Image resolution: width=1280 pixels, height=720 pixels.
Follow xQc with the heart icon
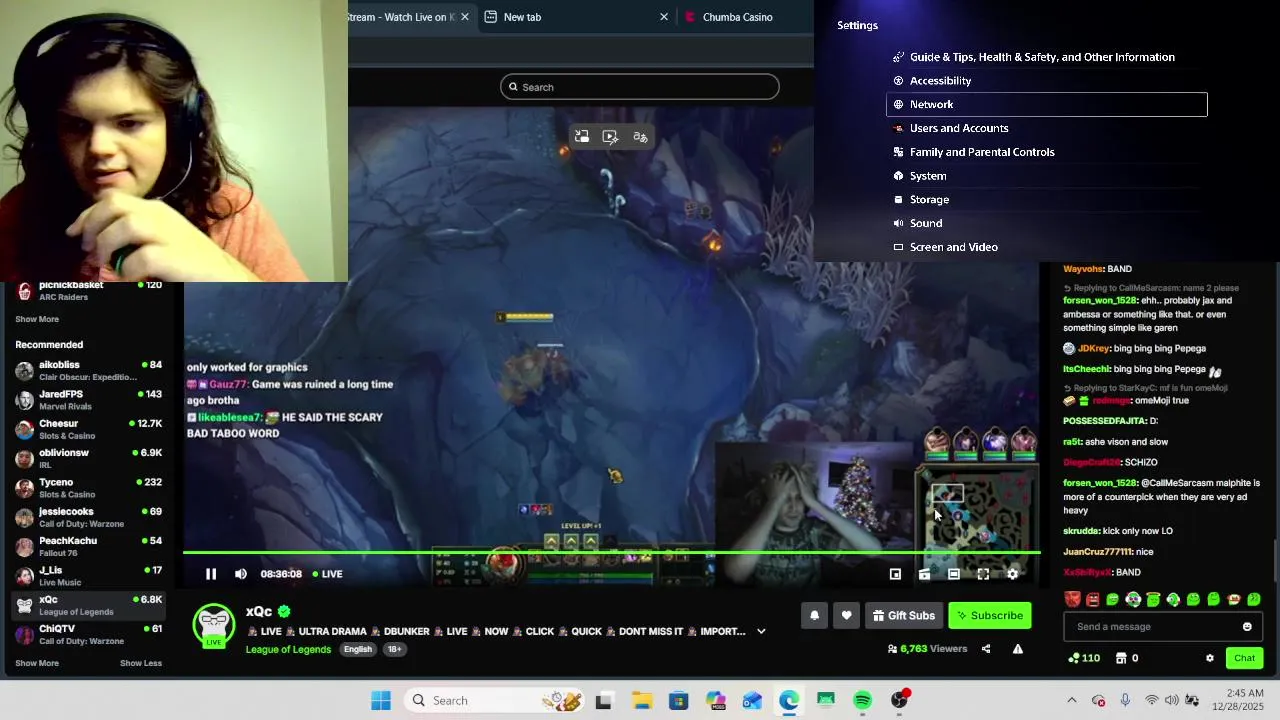coord(846,616)
